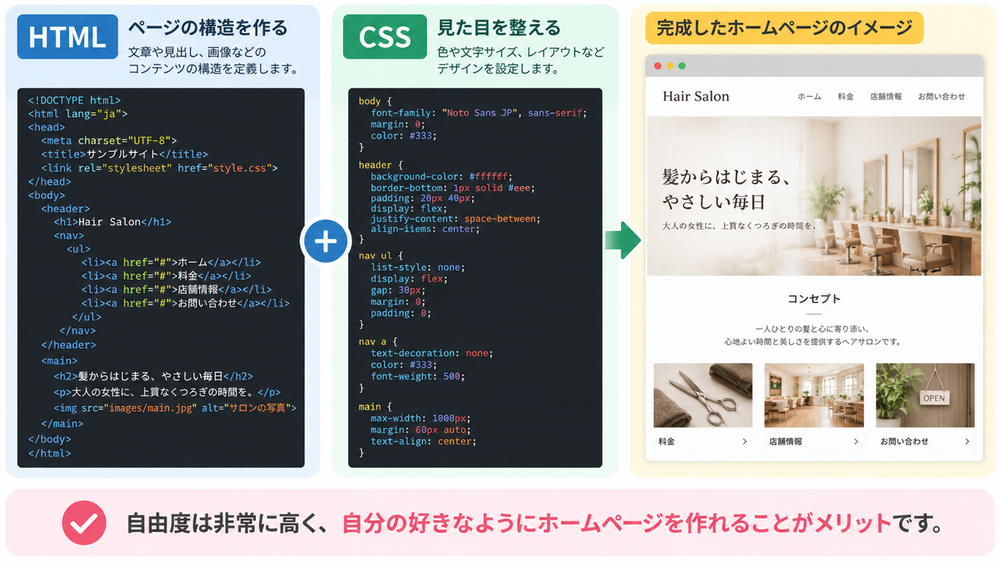Expand the 料金 card chevron
The height and width of the screenshot is (563, 1000).
click(744, 441)
